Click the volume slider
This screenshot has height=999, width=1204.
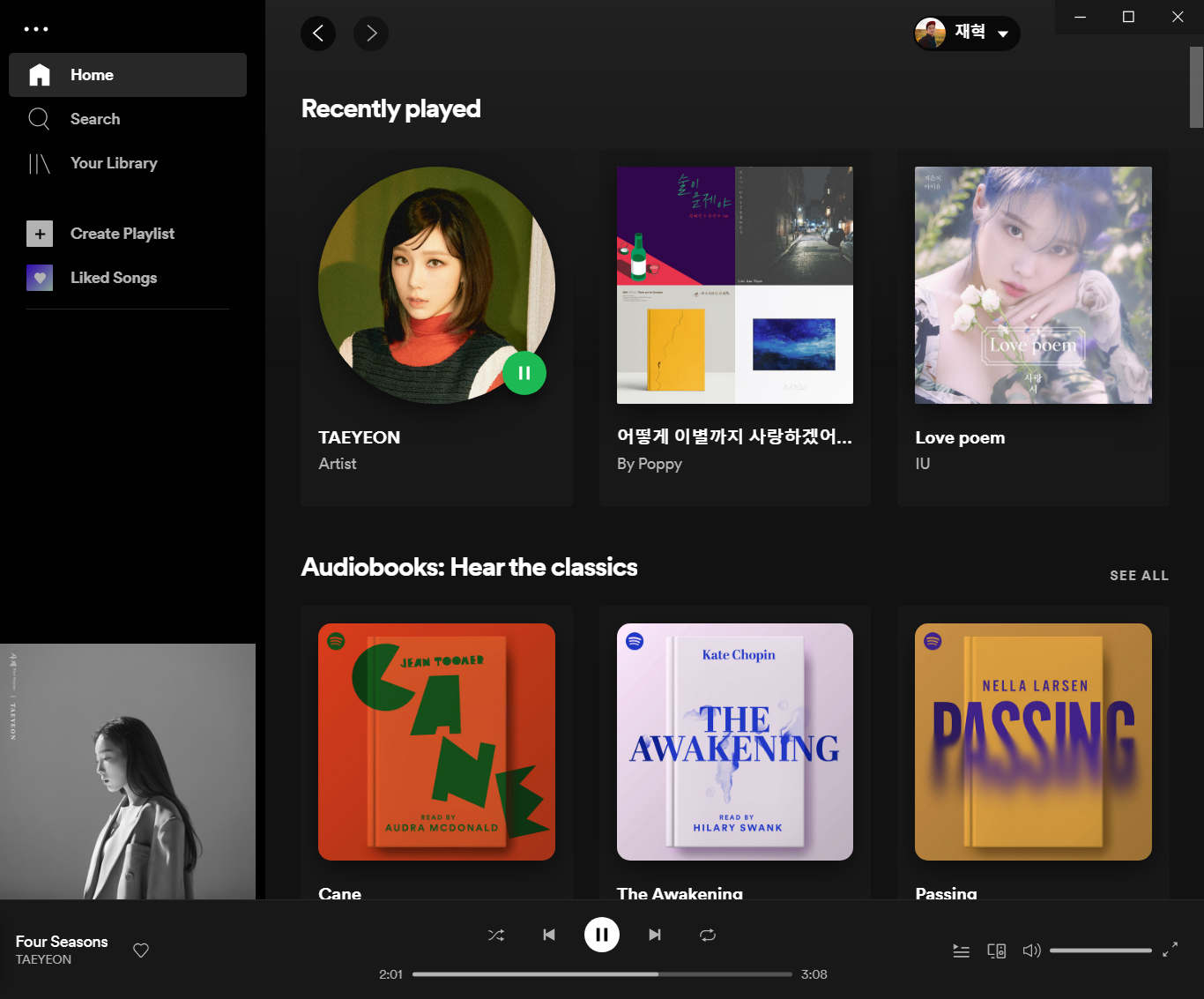[x=1101, y=951]
